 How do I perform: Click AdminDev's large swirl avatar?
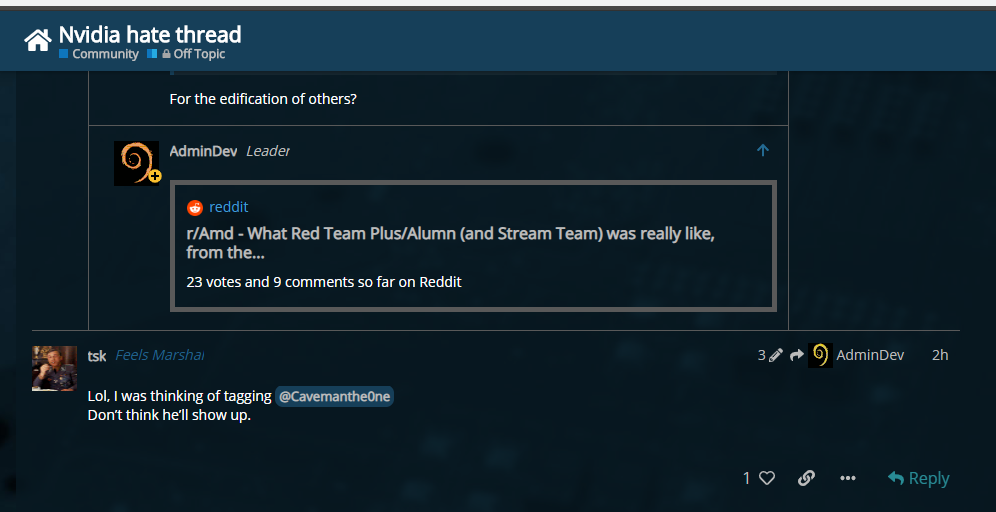tap(136, 162)
